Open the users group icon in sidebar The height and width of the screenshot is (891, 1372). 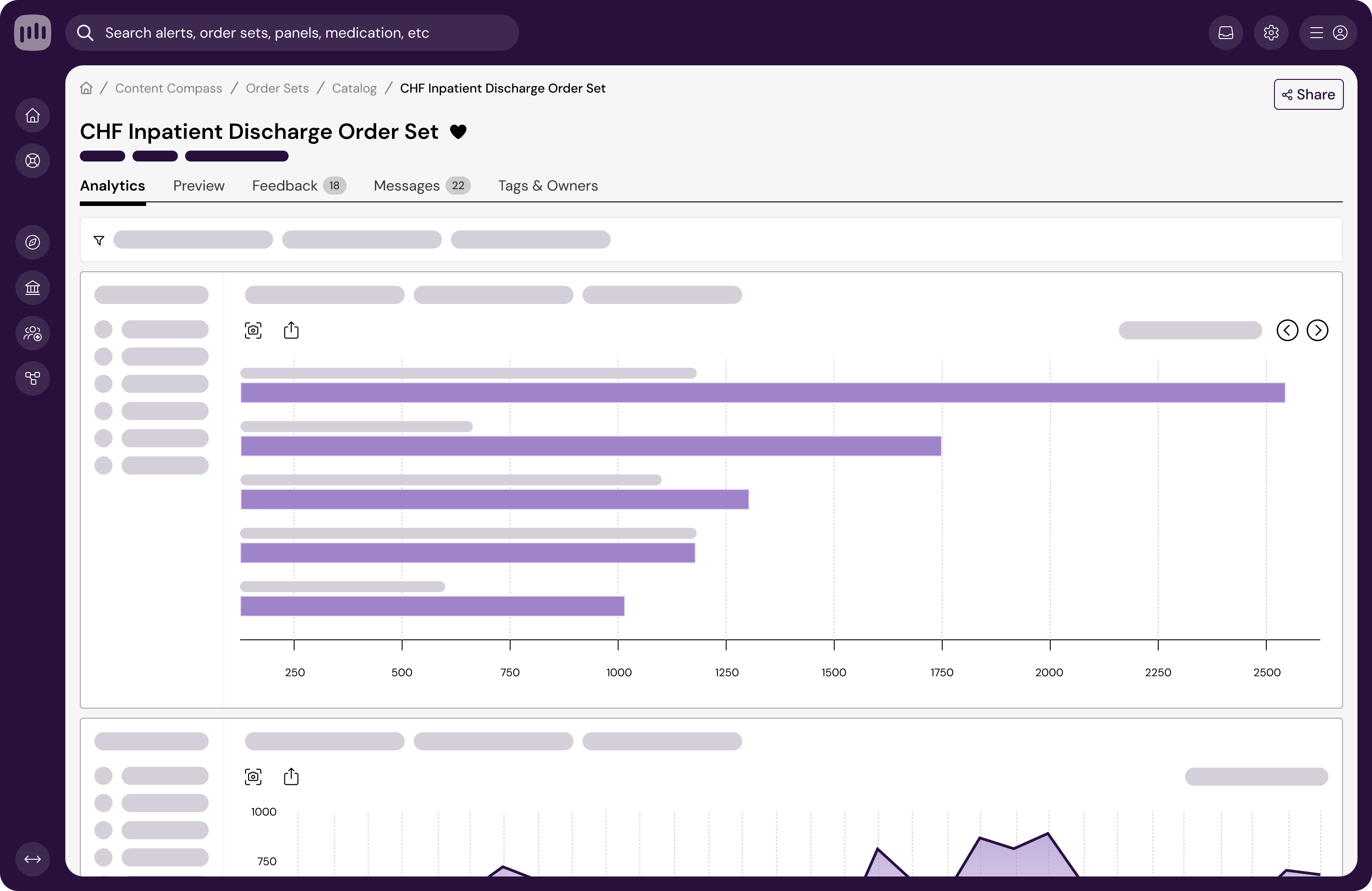tap(33, 333)
